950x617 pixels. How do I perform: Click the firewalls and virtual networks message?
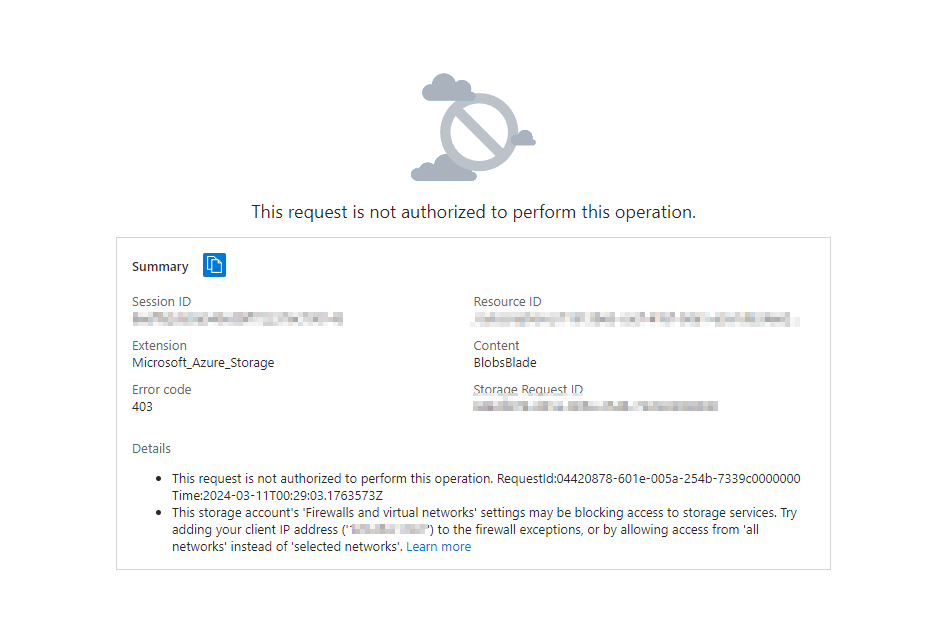(484, 530)
